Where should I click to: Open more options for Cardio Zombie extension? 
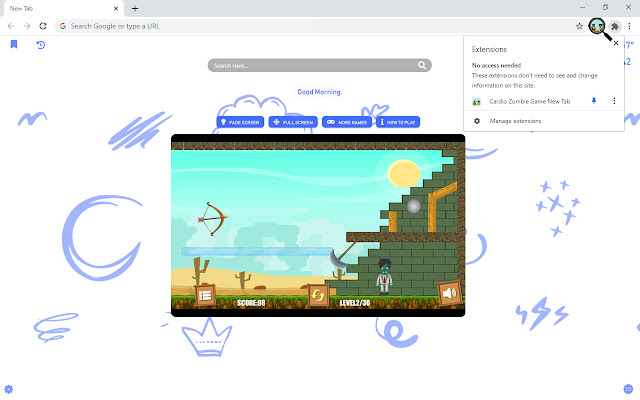pos(614,101)
